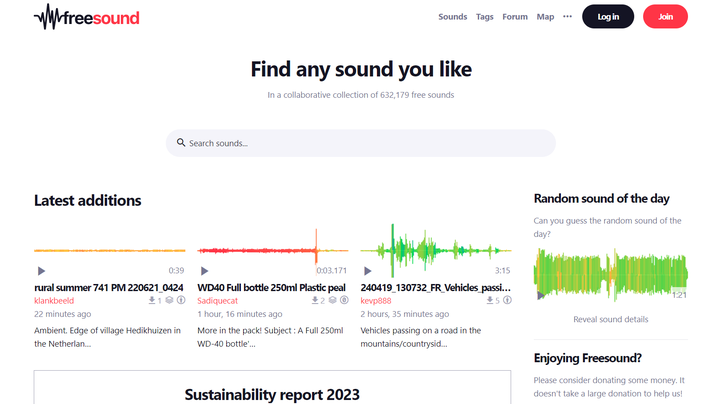Open WD40 Full bottle 250ml Plastic peal
The image size is (720, 404).
tap(271, 287)
